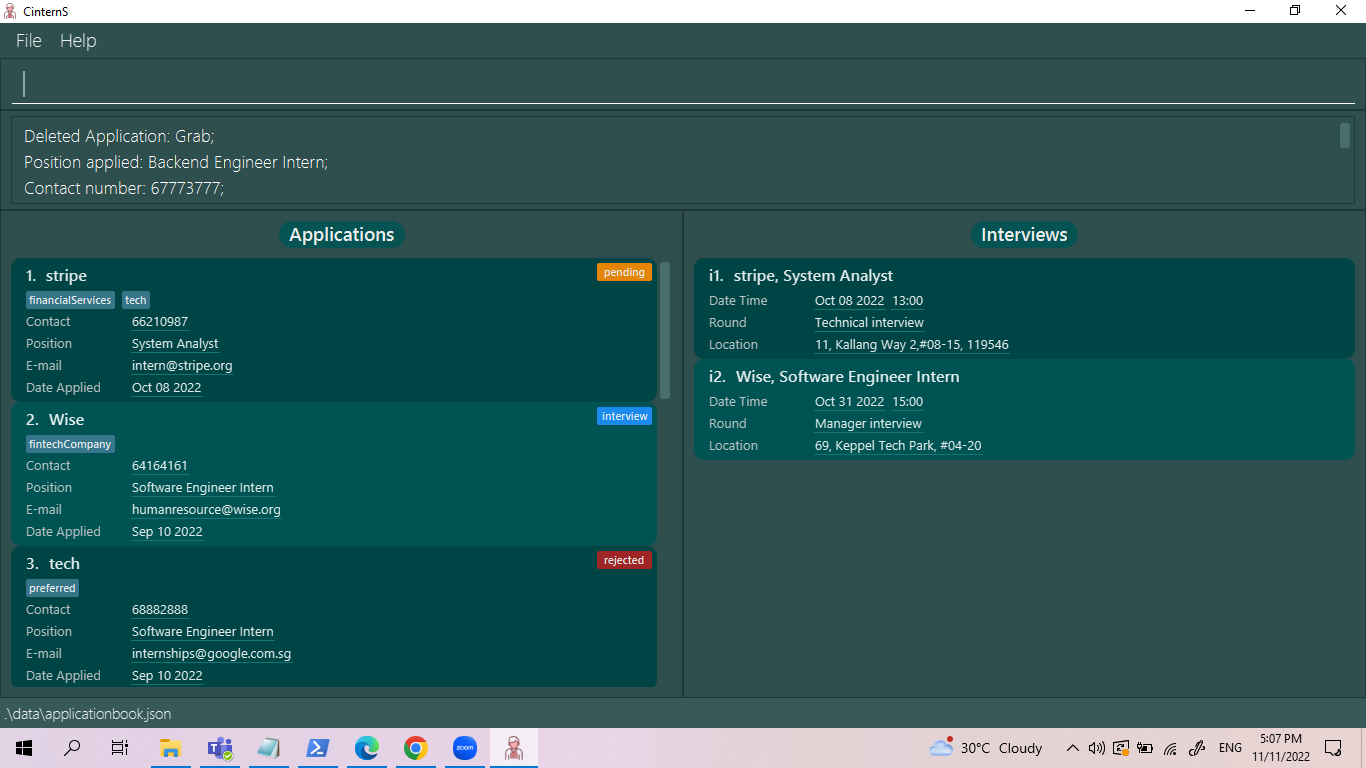Click the "fintechCompany" tag

pos(71,444)
